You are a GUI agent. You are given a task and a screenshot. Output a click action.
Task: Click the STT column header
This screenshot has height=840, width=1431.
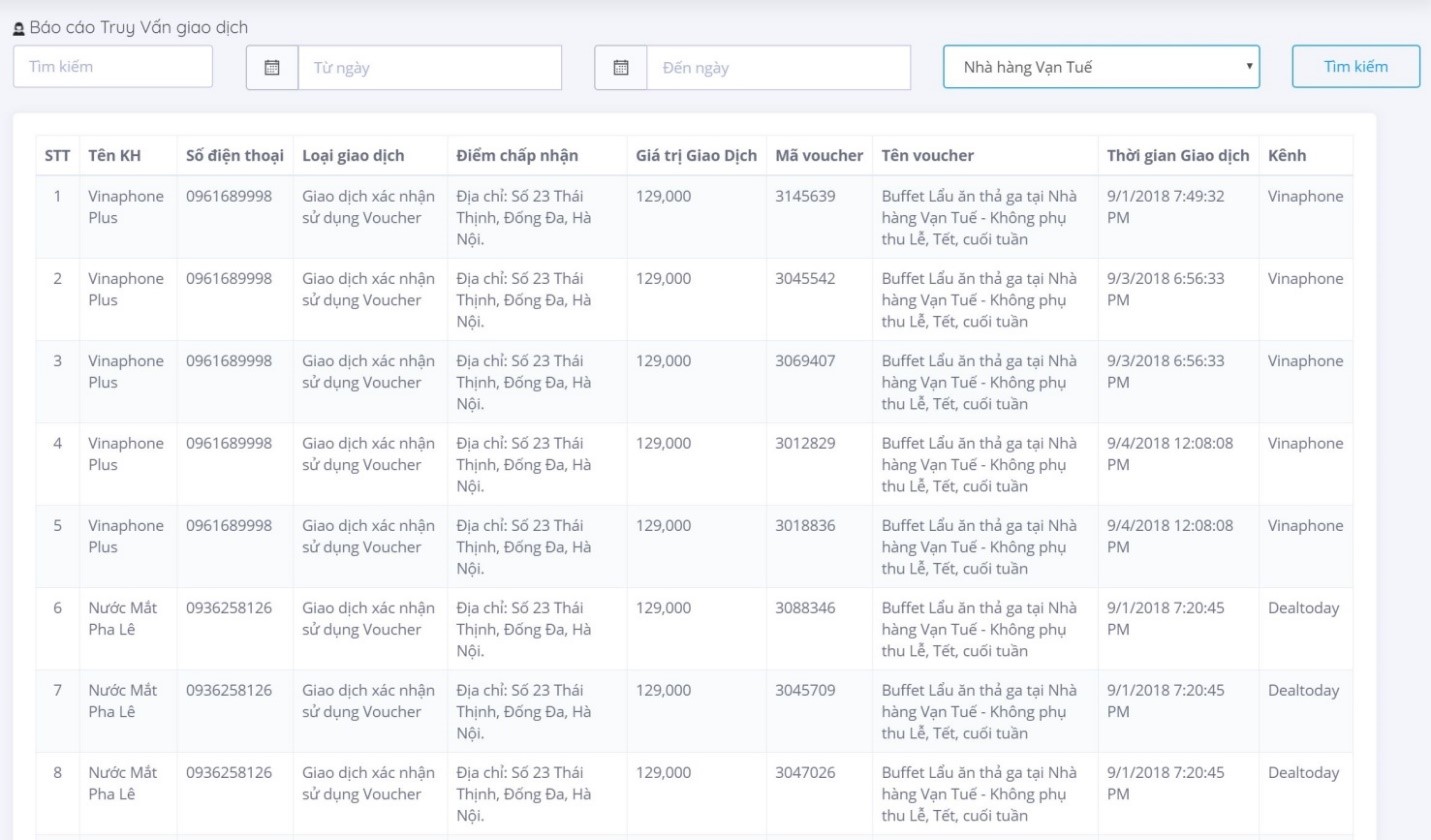pos(58,156)
